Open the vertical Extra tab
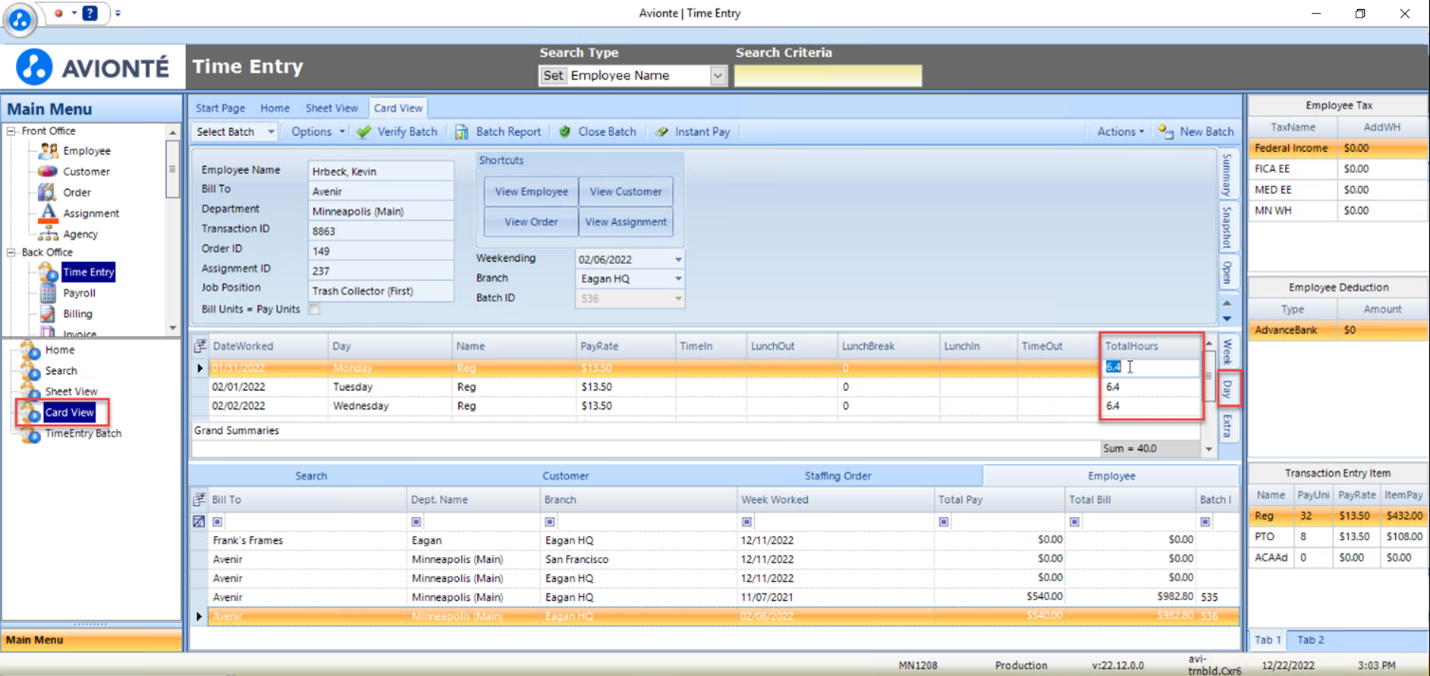The image size is (1430, 676). (1229, 425)
